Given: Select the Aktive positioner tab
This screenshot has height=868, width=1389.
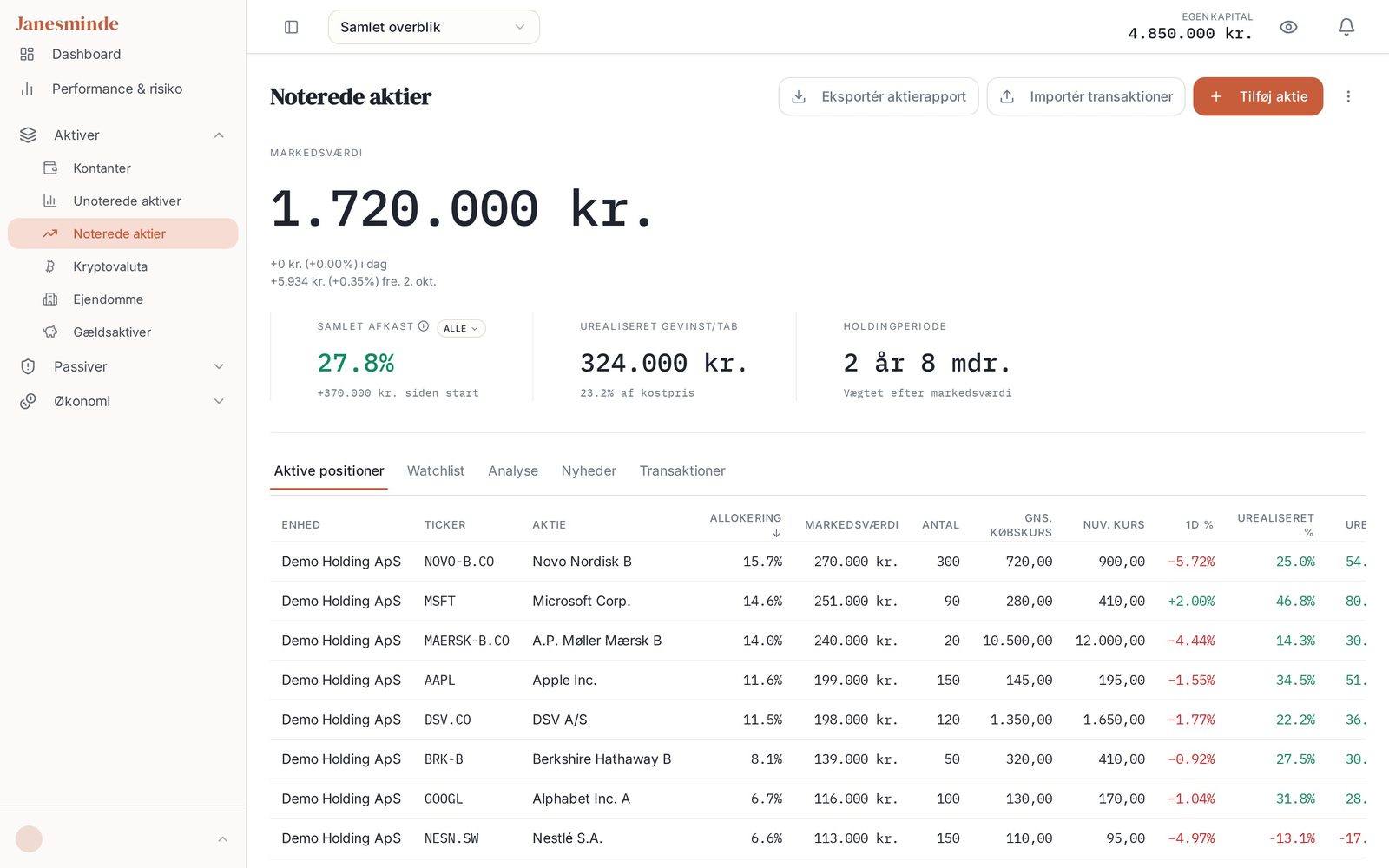Looking at the screenshot, I should [x=329, y=470].
